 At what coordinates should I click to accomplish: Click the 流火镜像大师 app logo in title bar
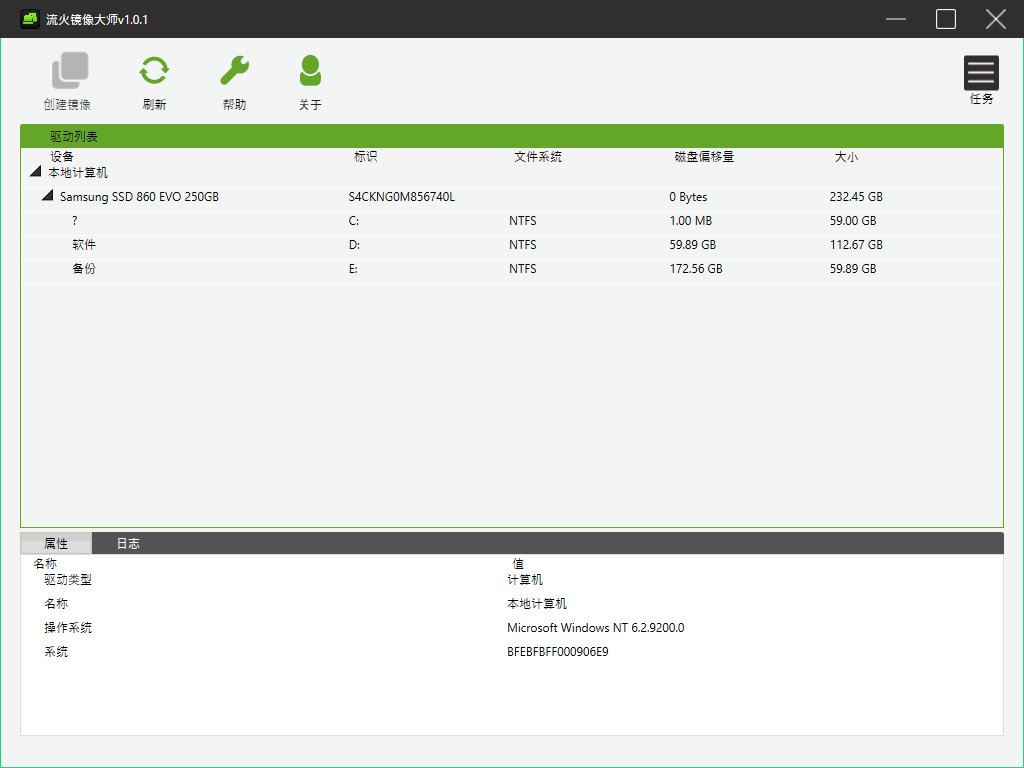click(29, 19)
